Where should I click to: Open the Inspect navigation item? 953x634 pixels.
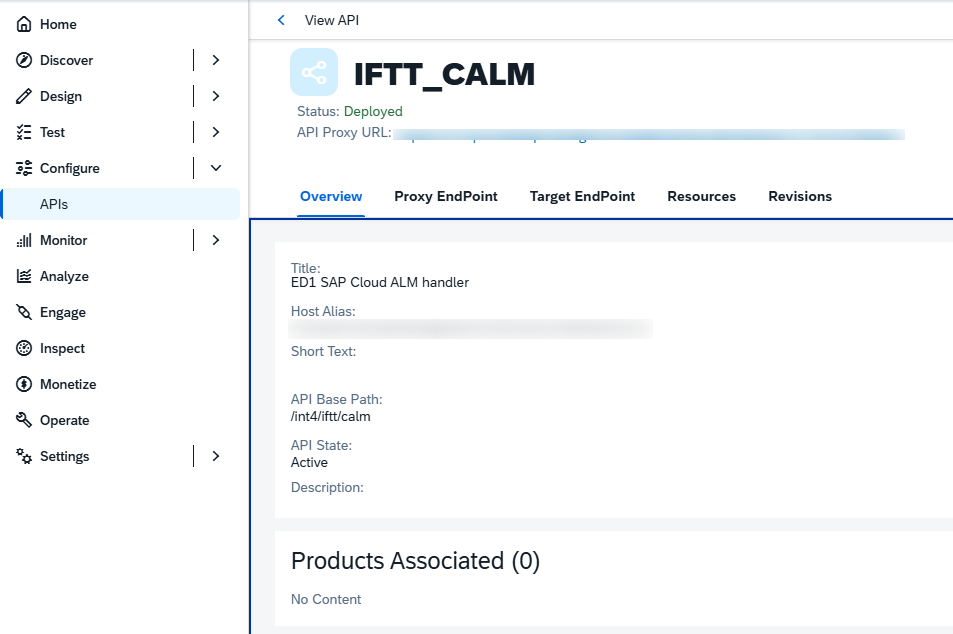click(x=122, y=348)
